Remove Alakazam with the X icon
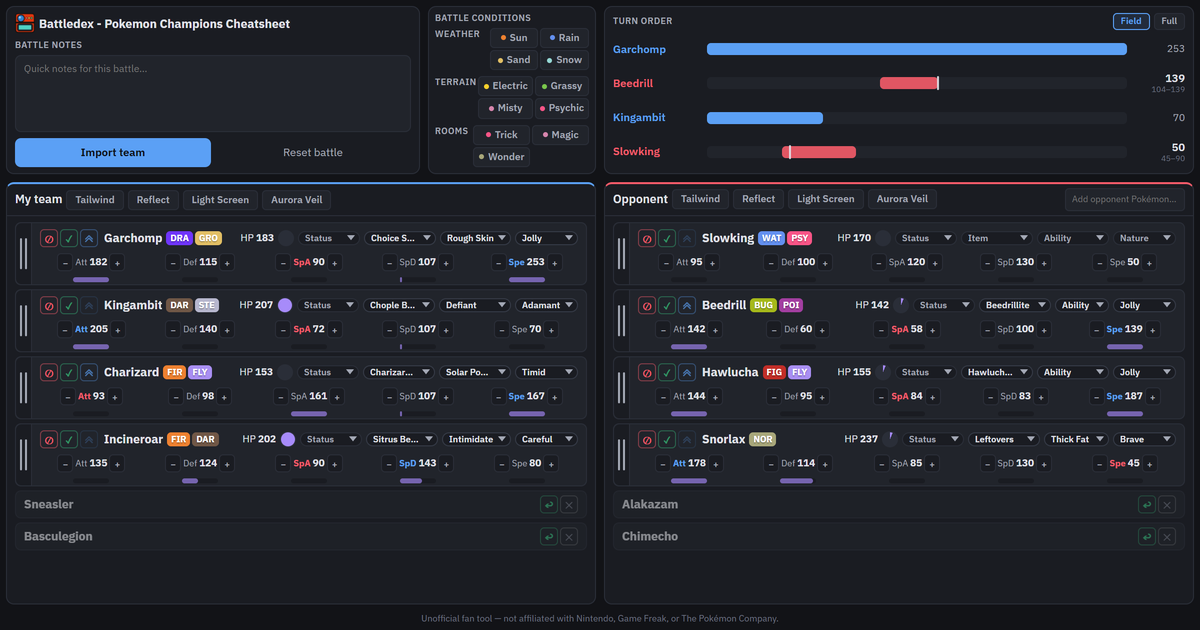This screenshot has width=1200, height=630. coord(1167,505)
